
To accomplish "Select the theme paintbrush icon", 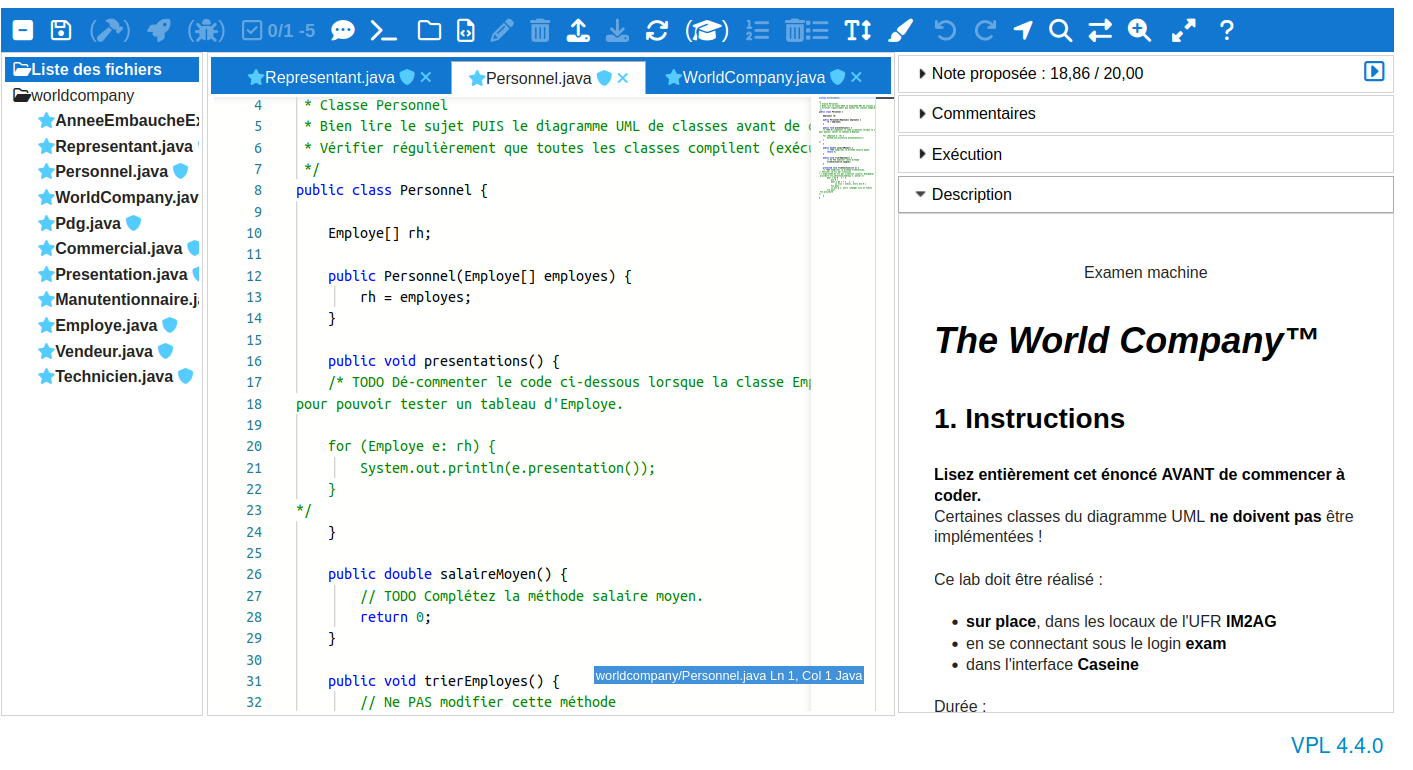I will [901, 30].
